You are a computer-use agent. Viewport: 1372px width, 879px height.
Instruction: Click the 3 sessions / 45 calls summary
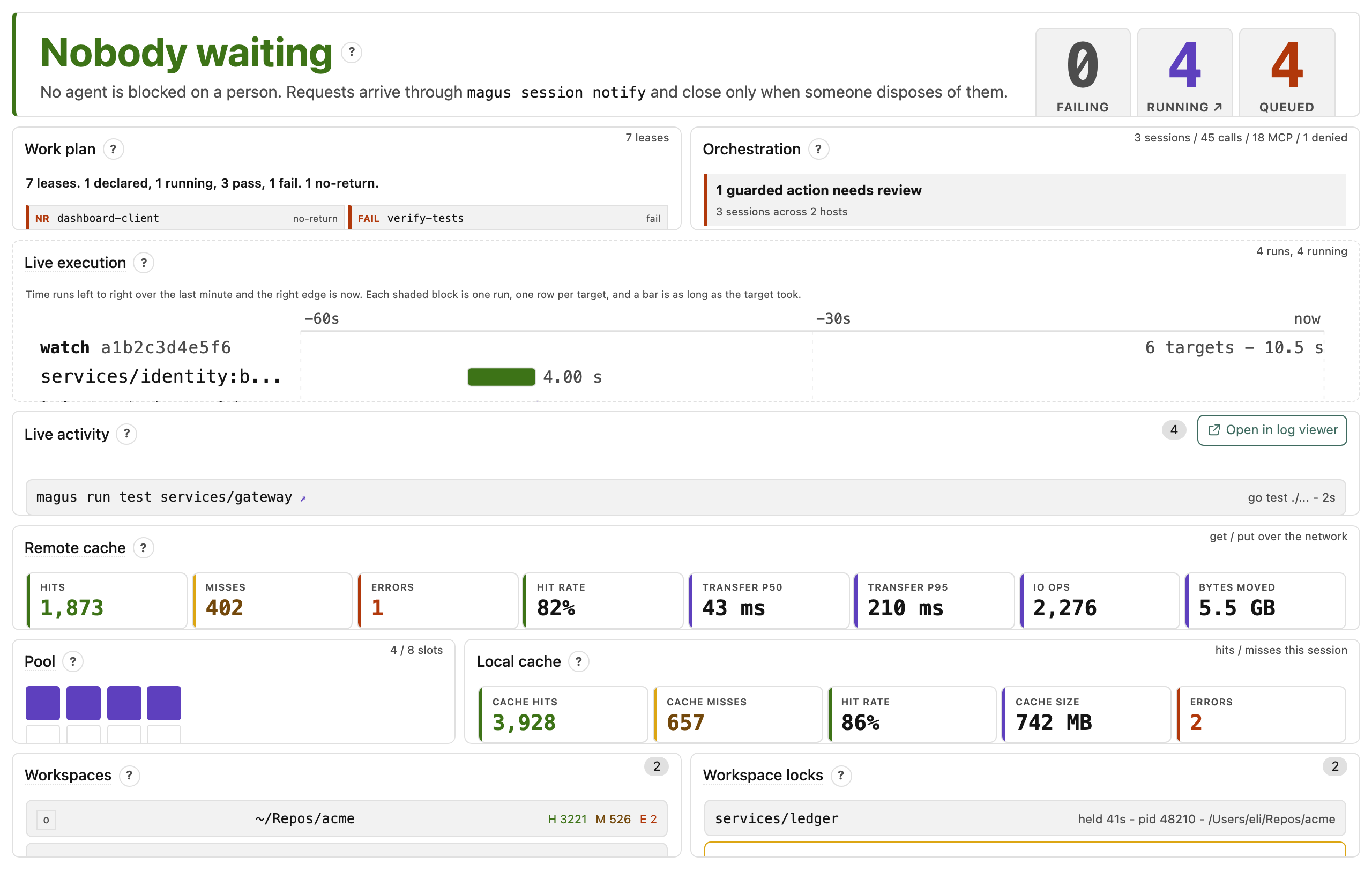coord(1240,138)
